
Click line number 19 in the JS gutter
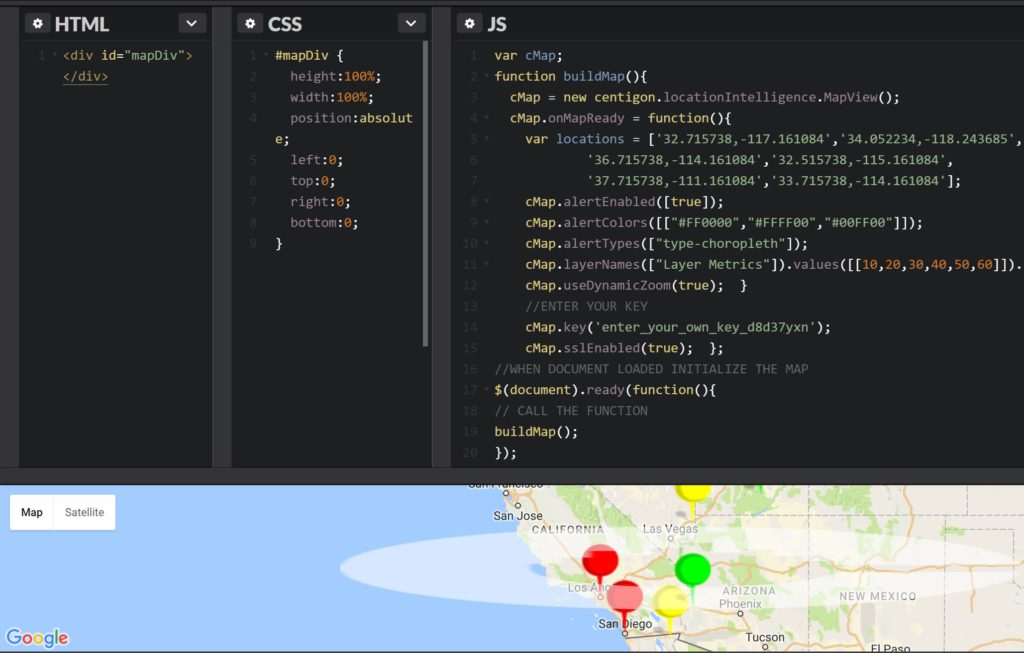[x=472, y=431]
